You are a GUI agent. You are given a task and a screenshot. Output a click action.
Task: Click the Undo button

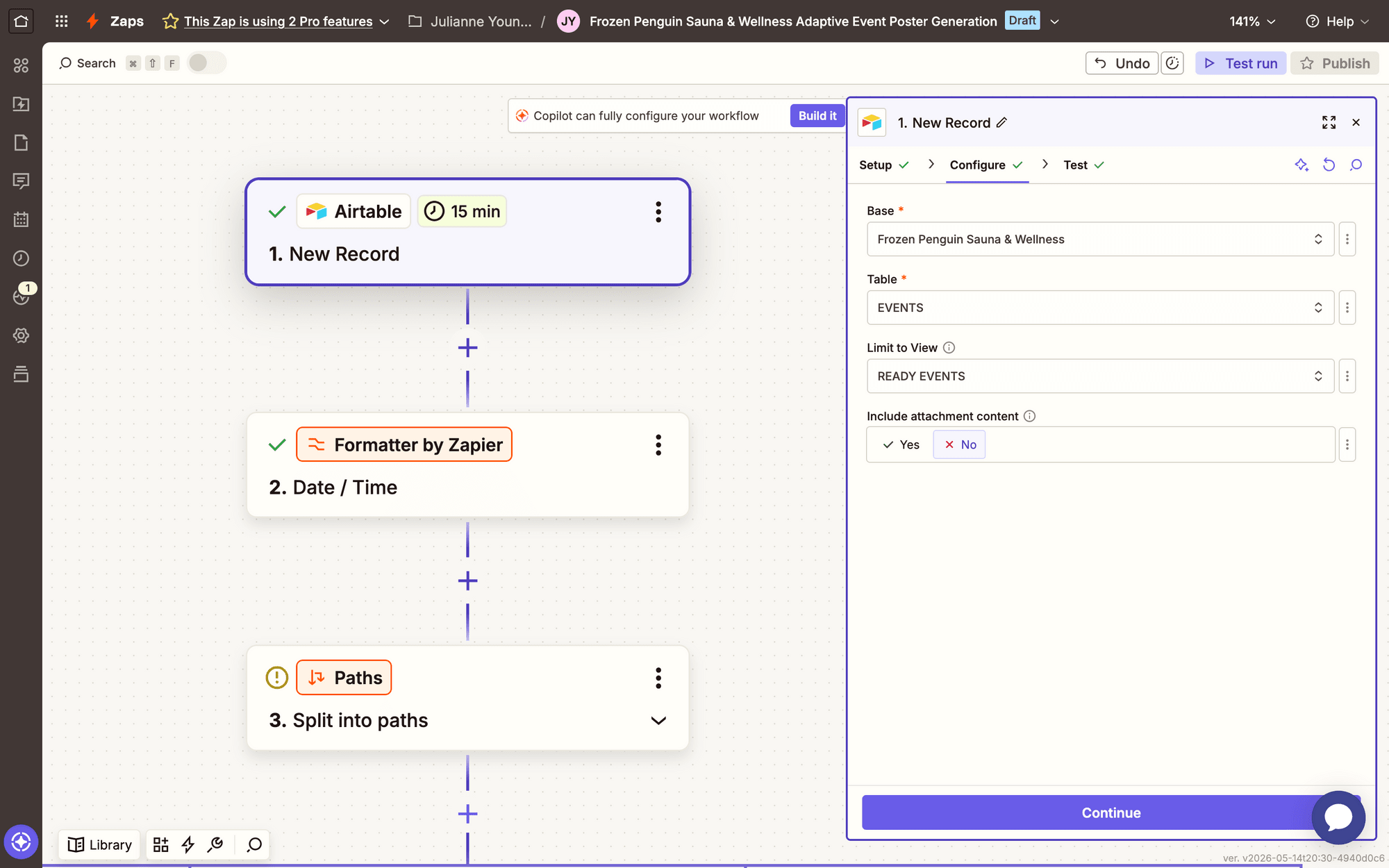[x=1122, y=63]
